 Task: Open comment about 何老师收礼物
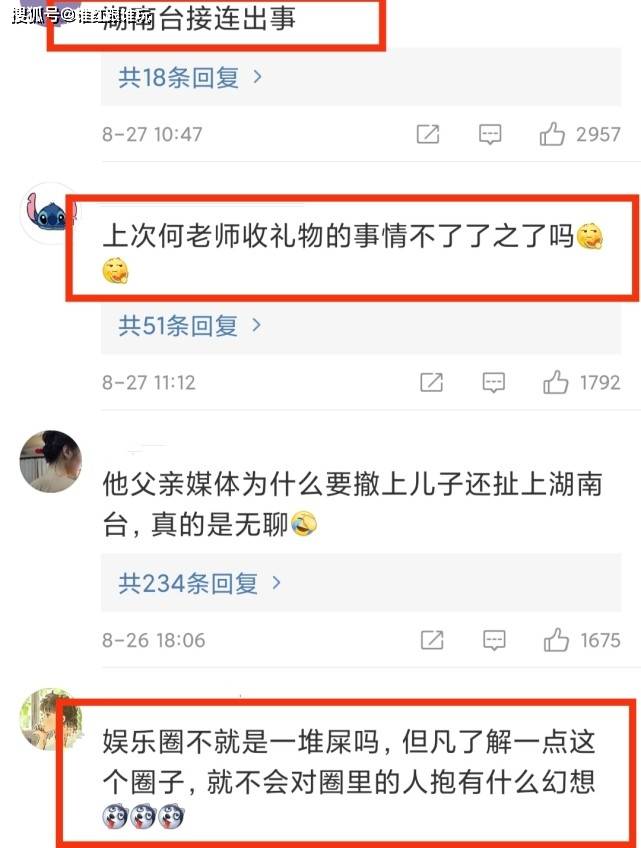353,253
